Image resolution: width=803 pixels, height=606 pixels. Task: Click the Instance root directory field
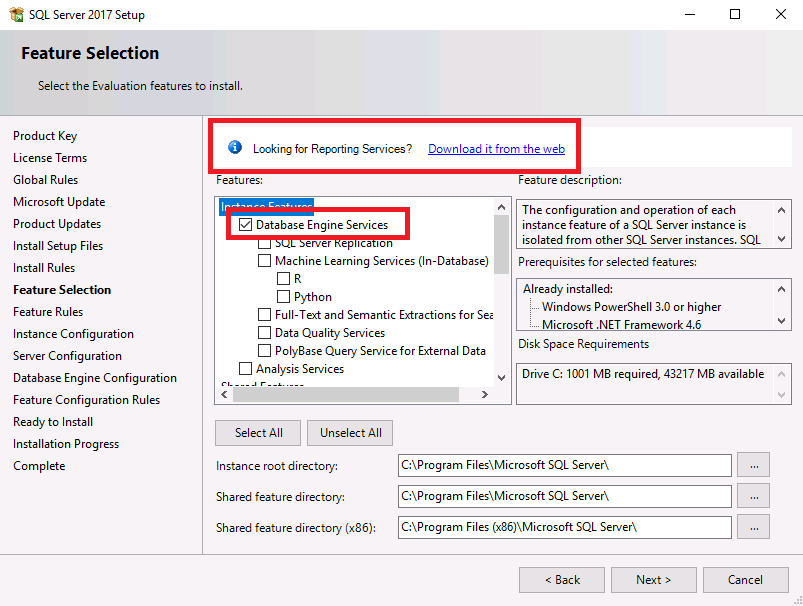(564, 465)
